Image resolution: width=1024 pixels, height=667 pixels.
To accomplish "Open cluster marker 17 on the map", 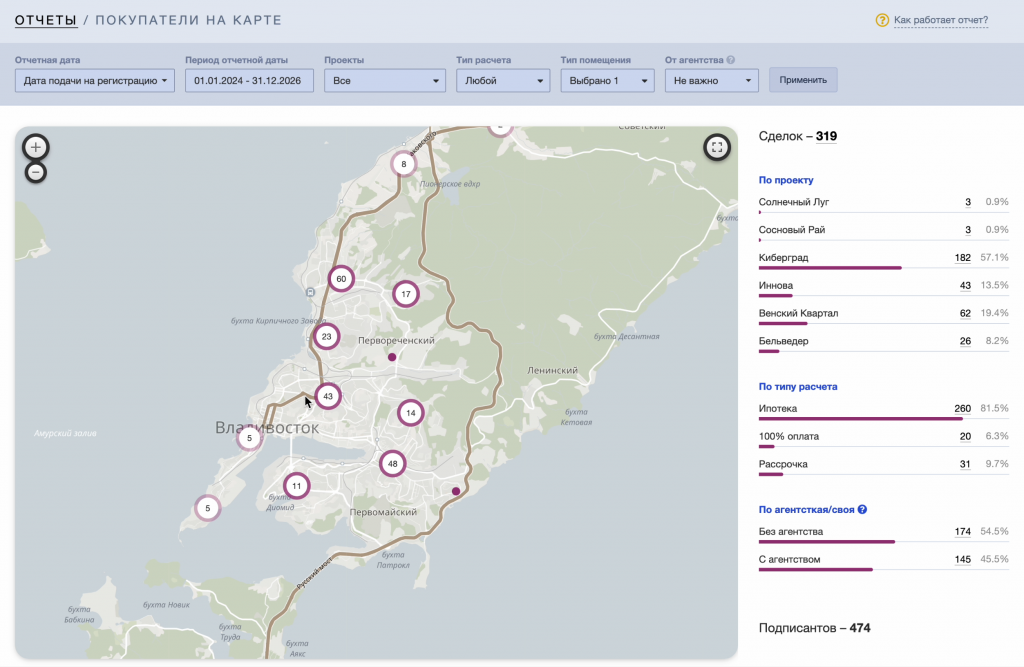I will (x=405, y=294).
